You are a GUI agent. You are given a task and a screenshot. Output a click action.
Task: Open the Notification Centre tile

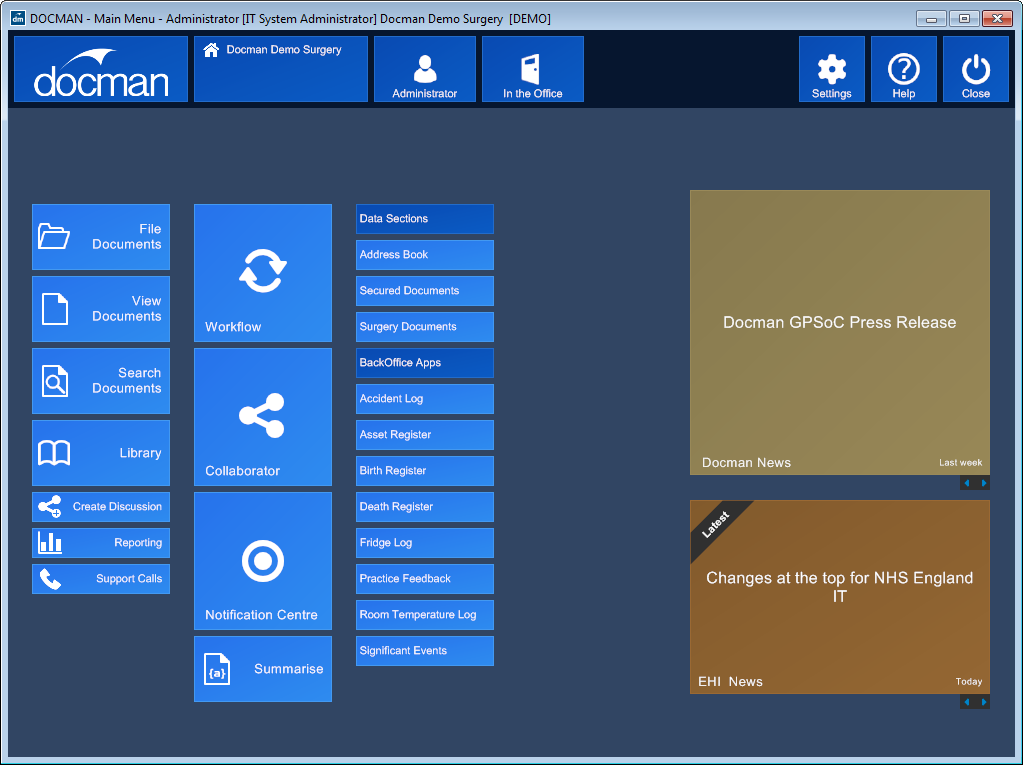(263, 561)
